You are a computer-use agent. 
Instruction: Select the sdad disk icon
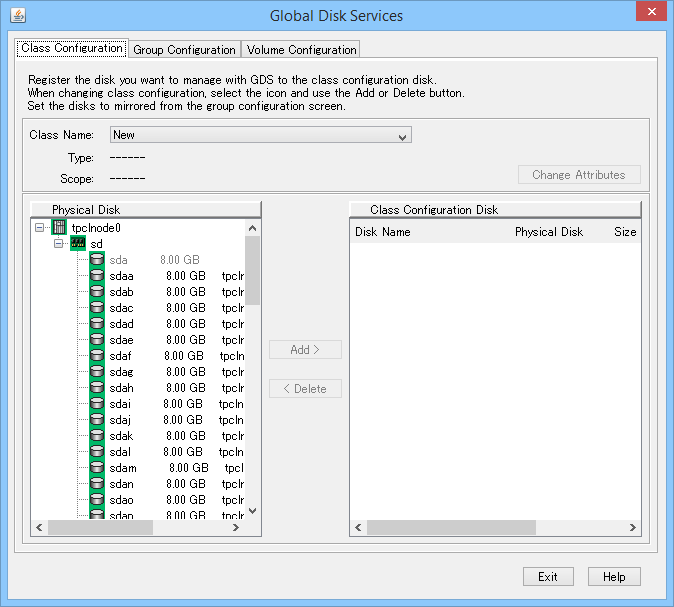[x=97, y=323]
